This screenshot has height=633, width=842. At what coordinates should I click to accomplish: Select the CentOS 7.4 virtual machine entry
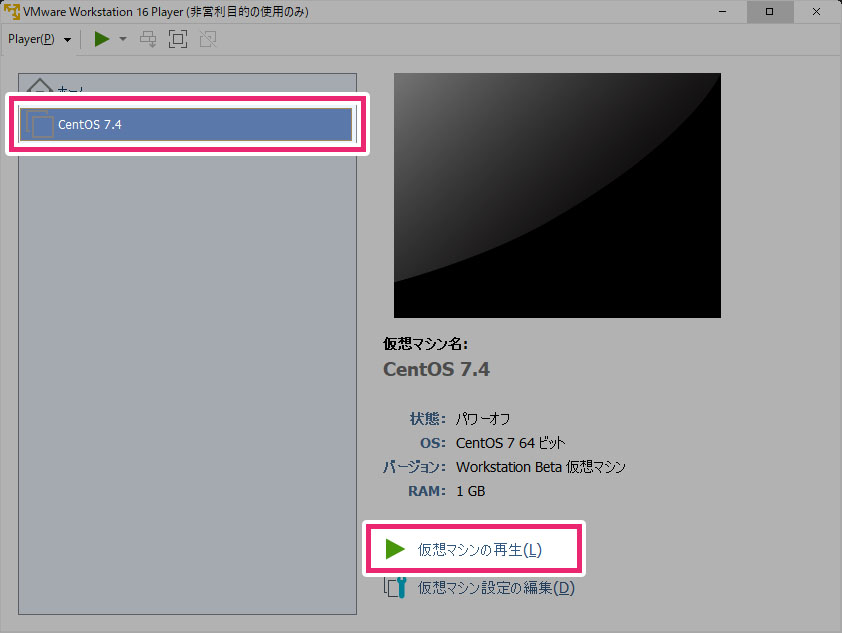[x=186, y=125]
